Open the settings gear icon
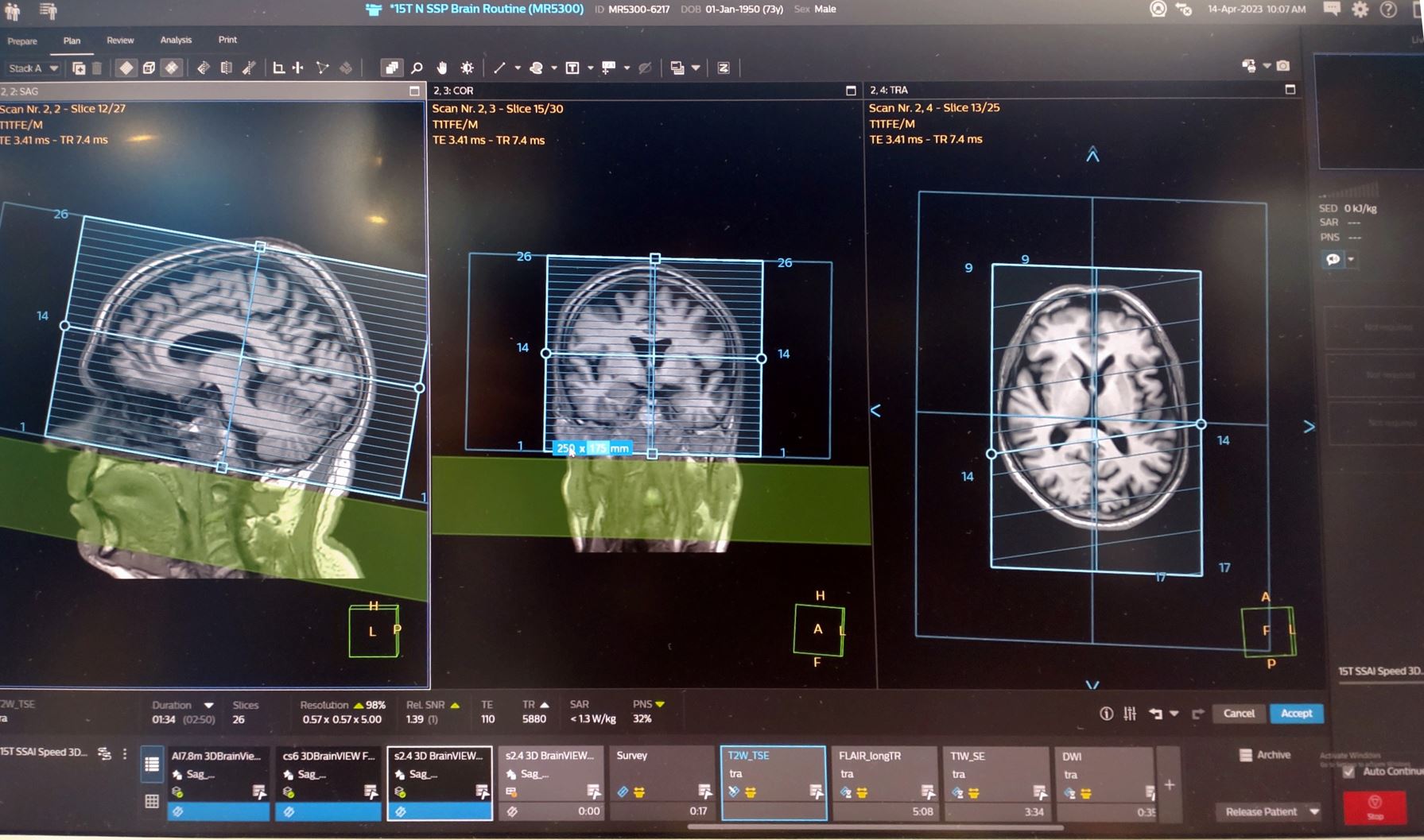The width and height of the screenshot is (1424, 840). [1360, 10]
